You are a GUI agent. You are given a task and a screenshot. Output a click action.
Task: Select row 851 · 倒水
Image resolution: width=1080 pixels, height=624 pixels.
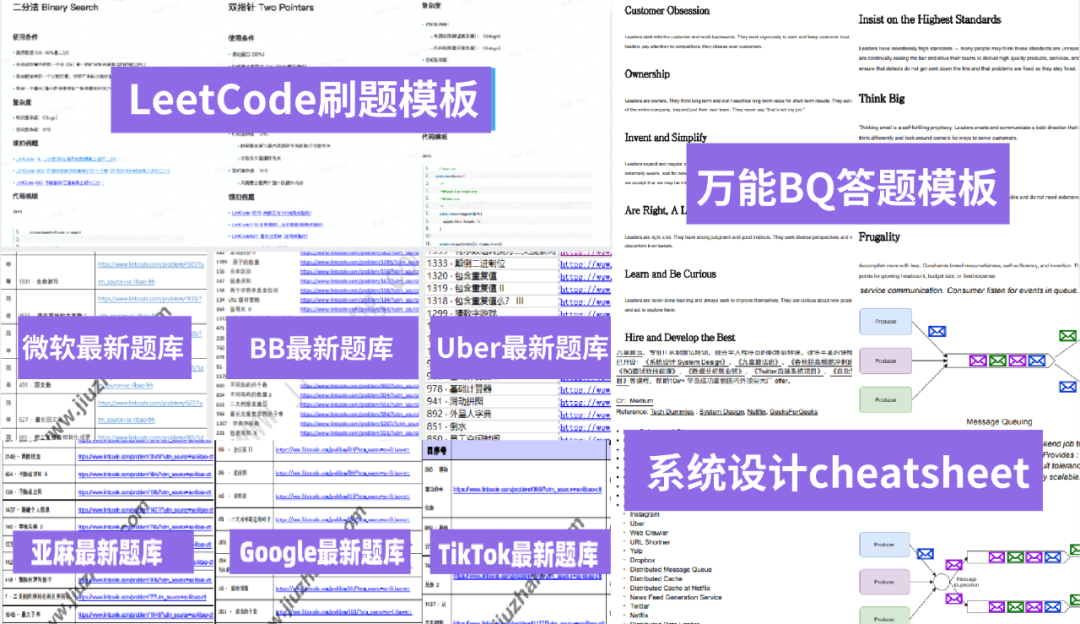492,426
